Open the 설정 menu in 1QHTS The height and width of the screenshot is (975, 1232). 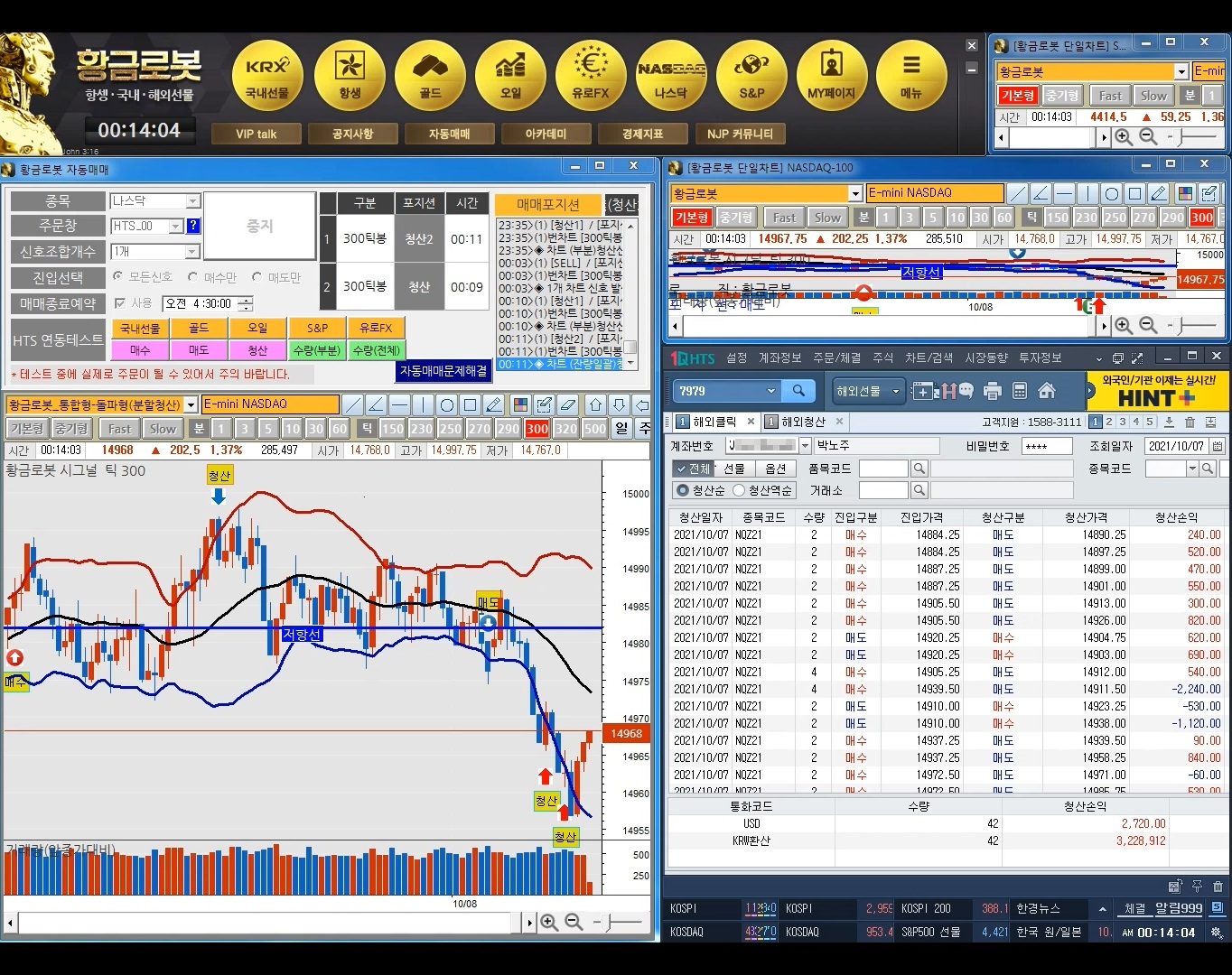(737, 358)
